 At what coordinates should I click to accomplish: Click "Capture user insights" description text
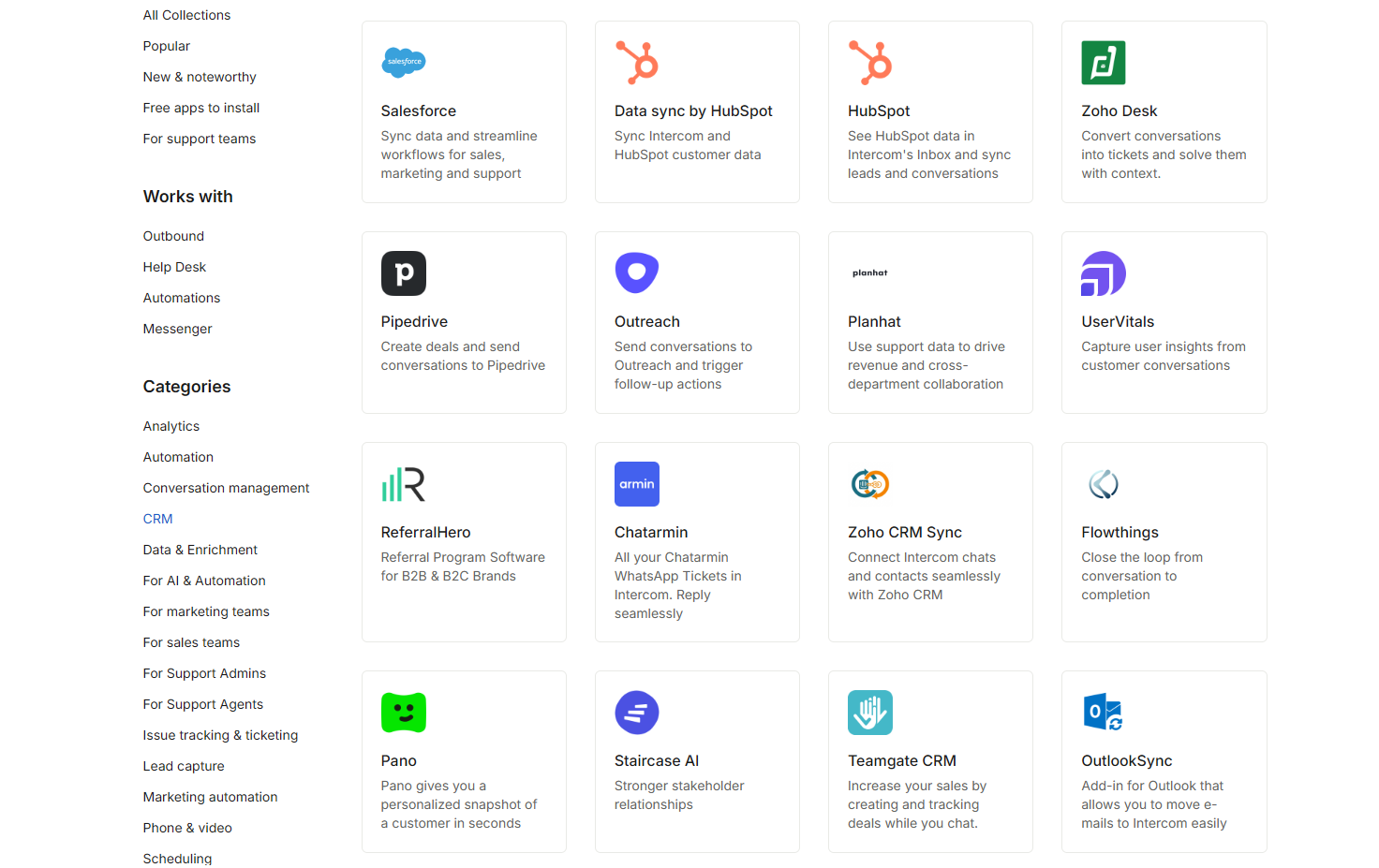click(1164, 356)
